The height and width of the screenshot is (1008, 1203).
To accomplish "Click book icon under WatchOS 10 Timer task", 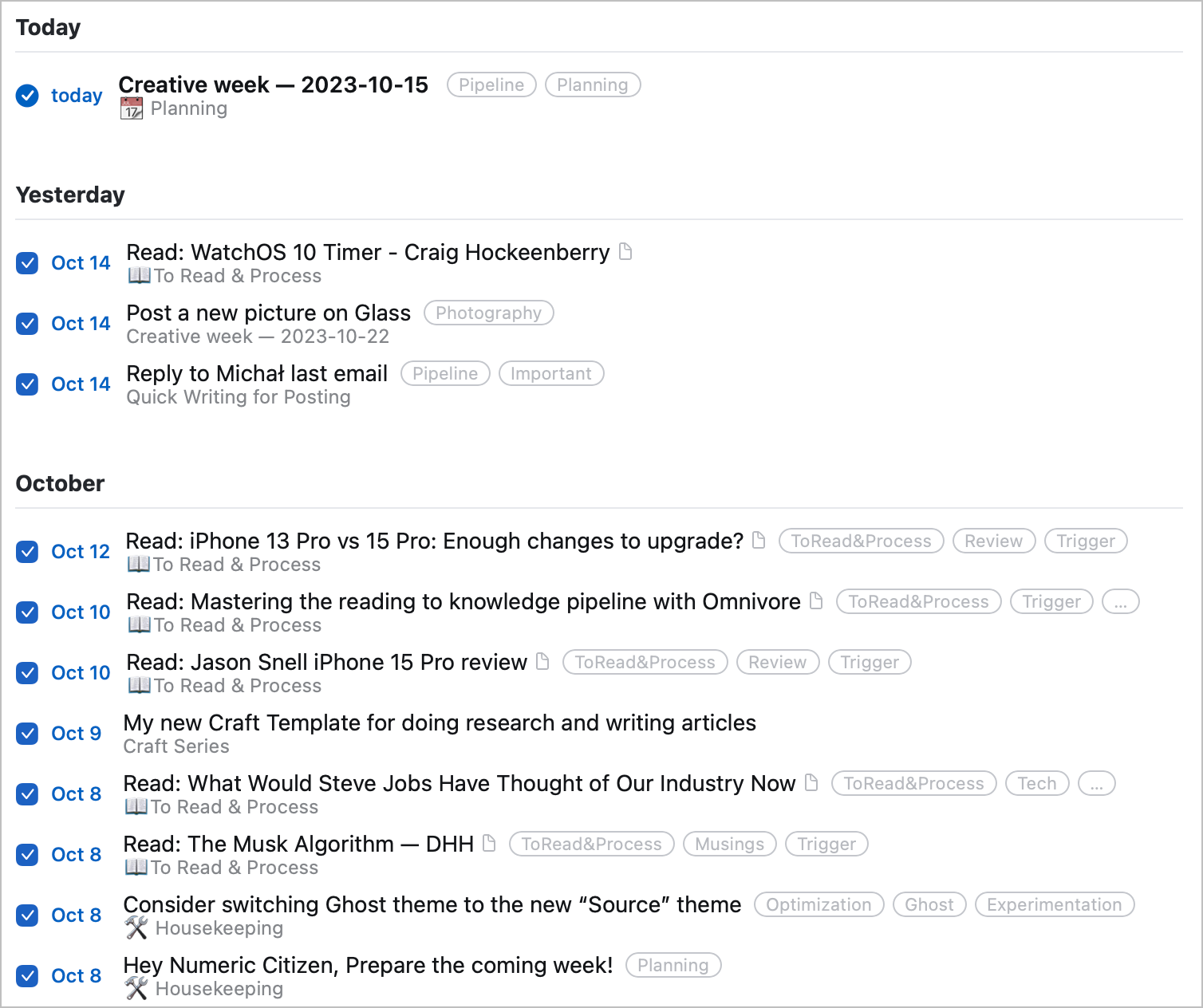I will click(139, 276).
